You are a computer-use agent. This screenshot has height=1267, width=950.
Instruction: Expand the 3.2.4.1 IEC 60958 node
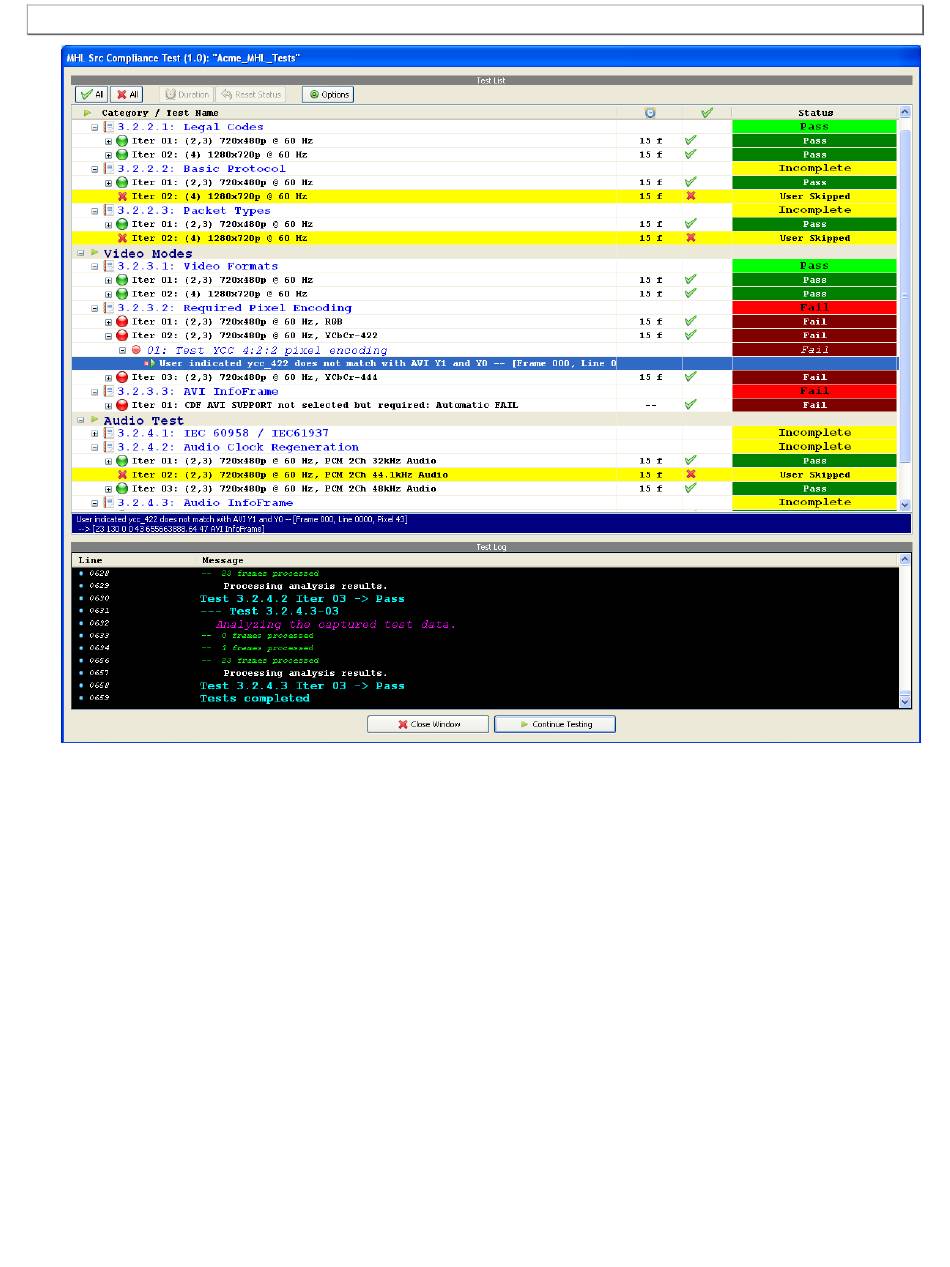95,433
